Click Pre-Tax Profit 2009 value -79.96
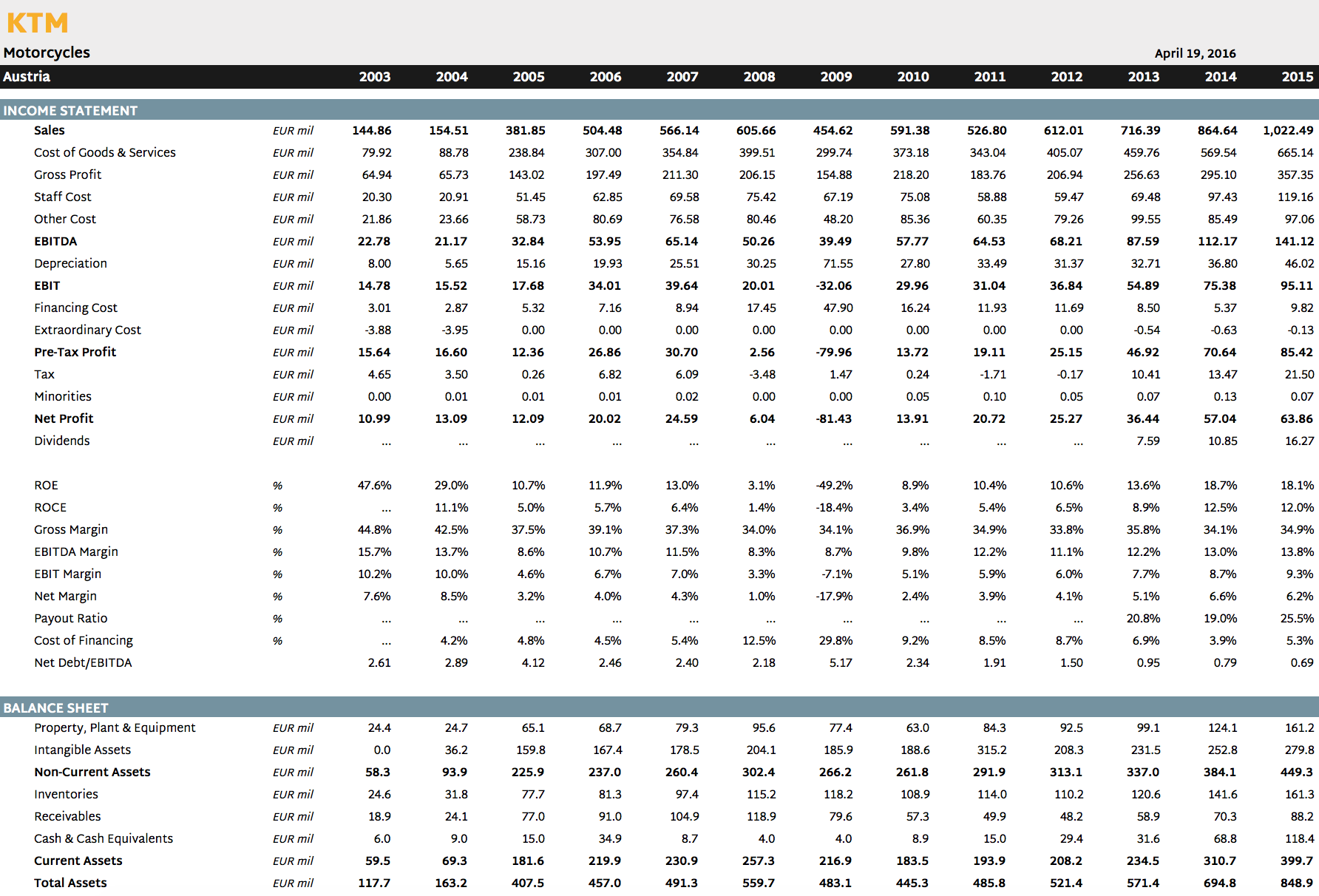Screen dimensions: 1319x896 pos(834,352)
